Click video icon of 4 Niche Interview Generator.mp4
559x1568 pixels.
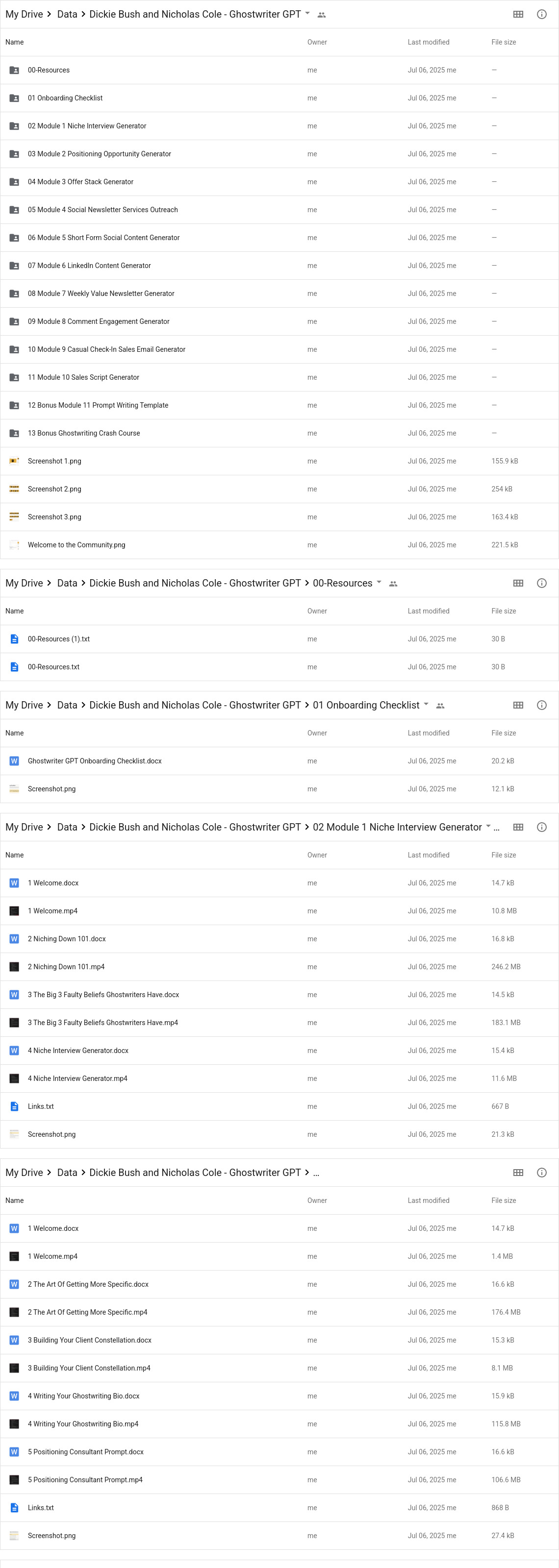14,1078
